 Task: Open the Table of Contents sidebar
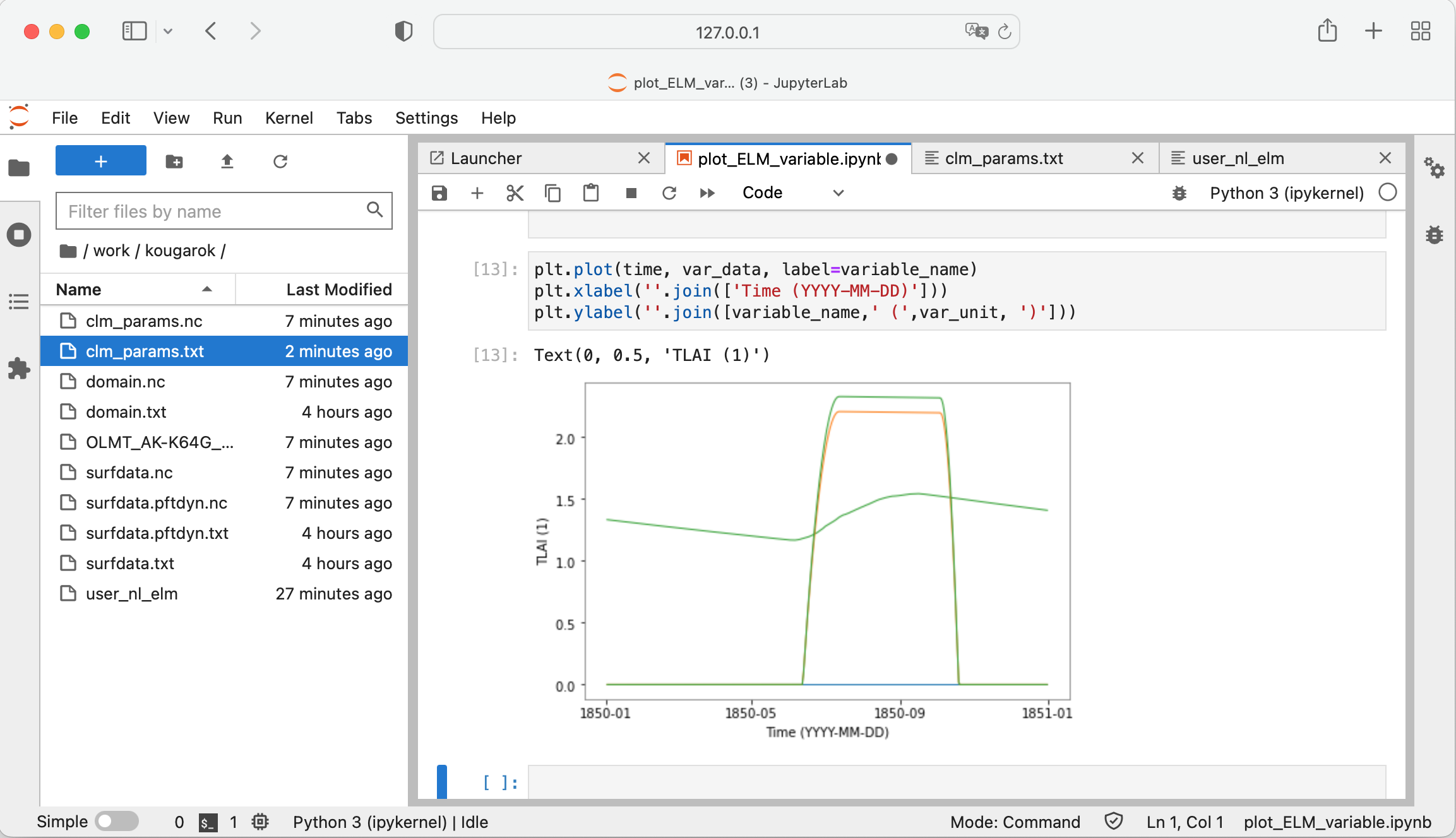click(x=19, y=302)
